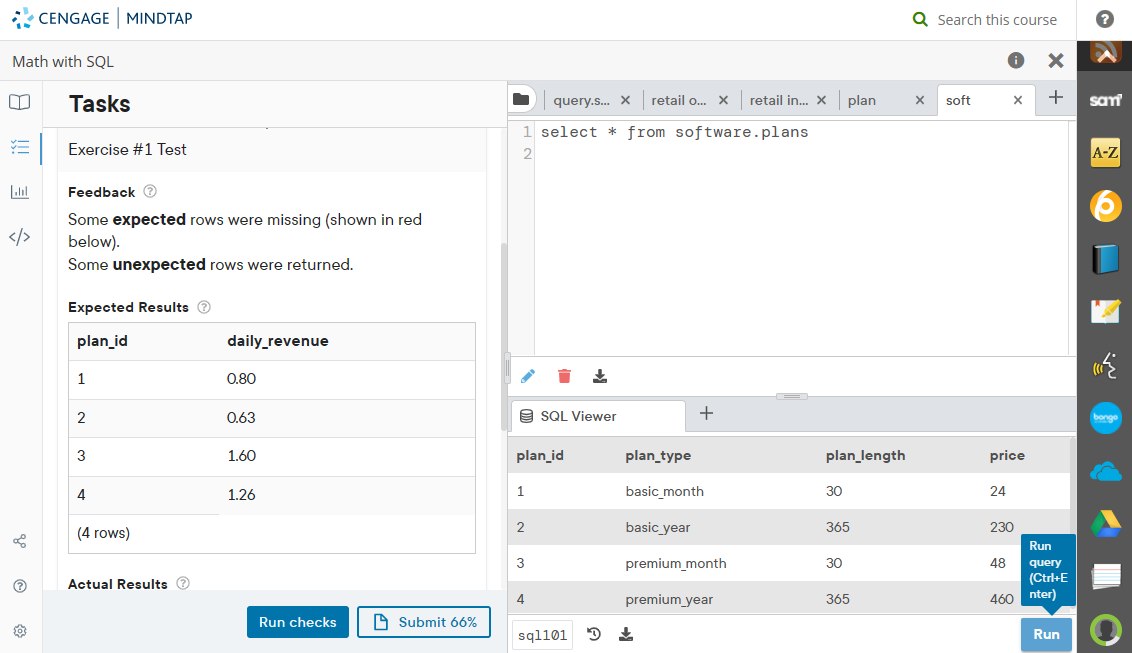Select the code view icon in left sidebar
Image resolution: width=1132 pixels, height=653 pixels.
click(x=19, y=236)
